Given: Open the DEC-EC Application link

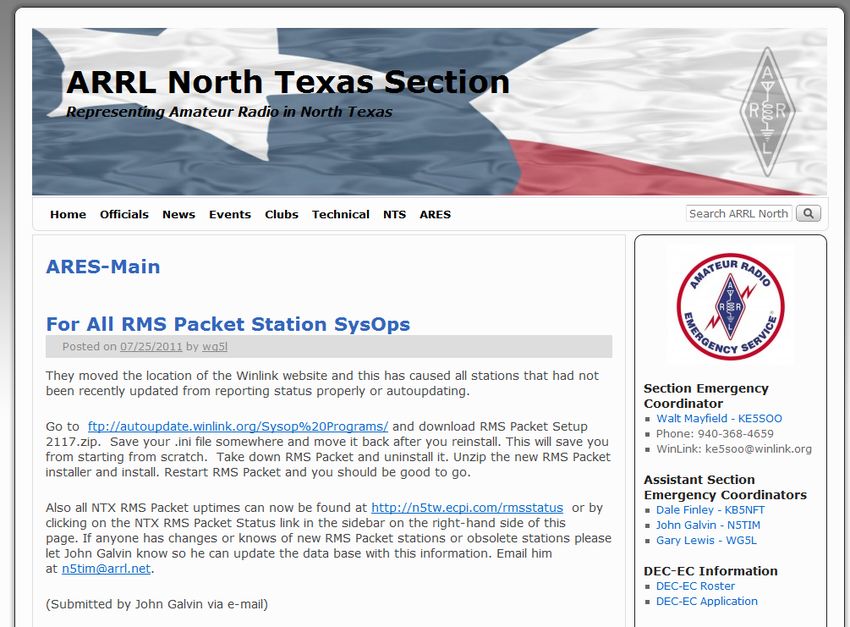Looking at the screenshot, I should (x=707, y=601).
